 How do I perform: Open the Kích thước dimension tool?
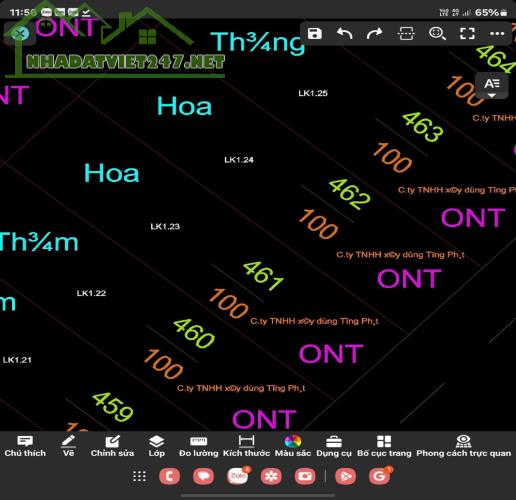[246, 446]
